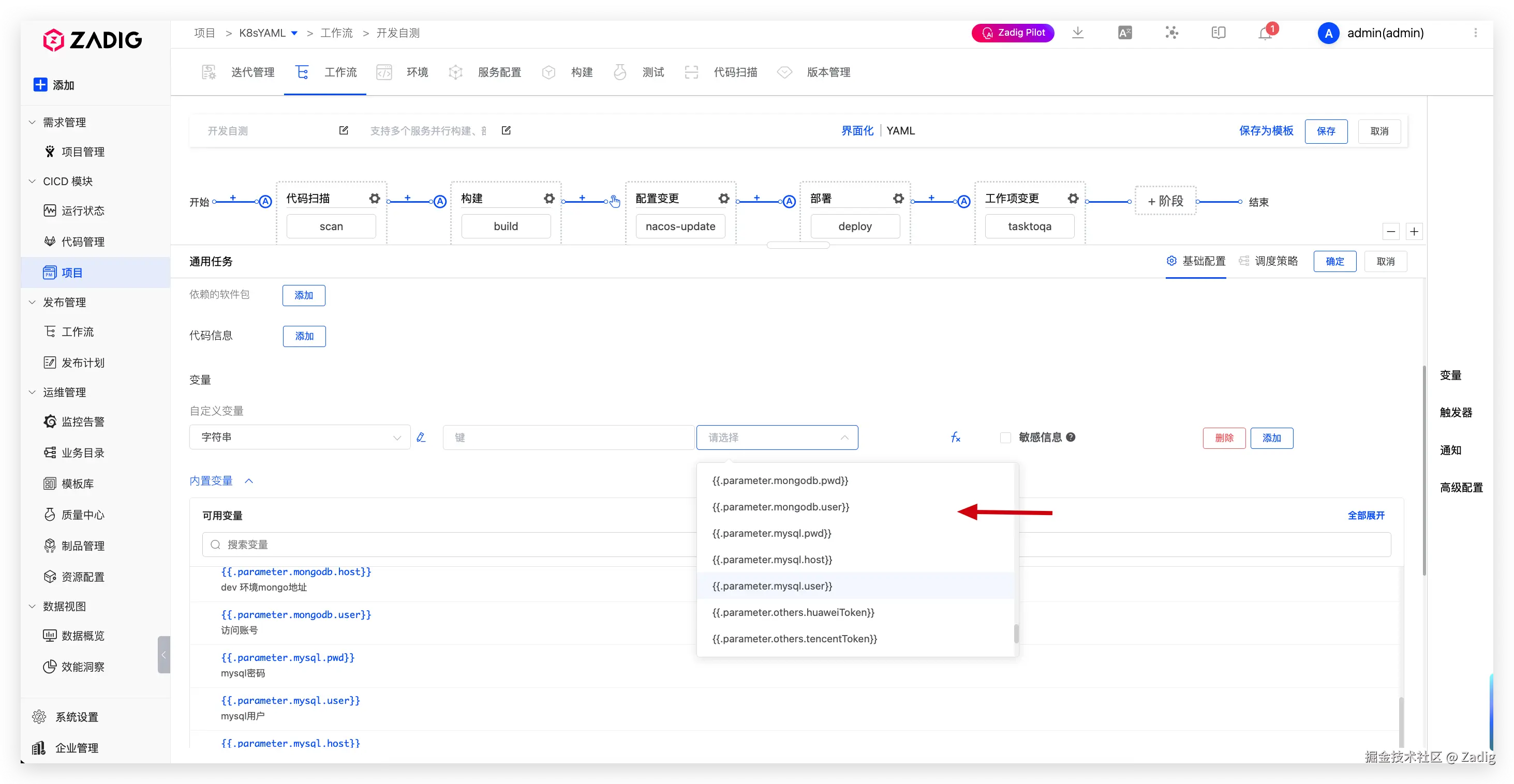Jump to 高级配置 section anchor

(x=1461, y=488)
